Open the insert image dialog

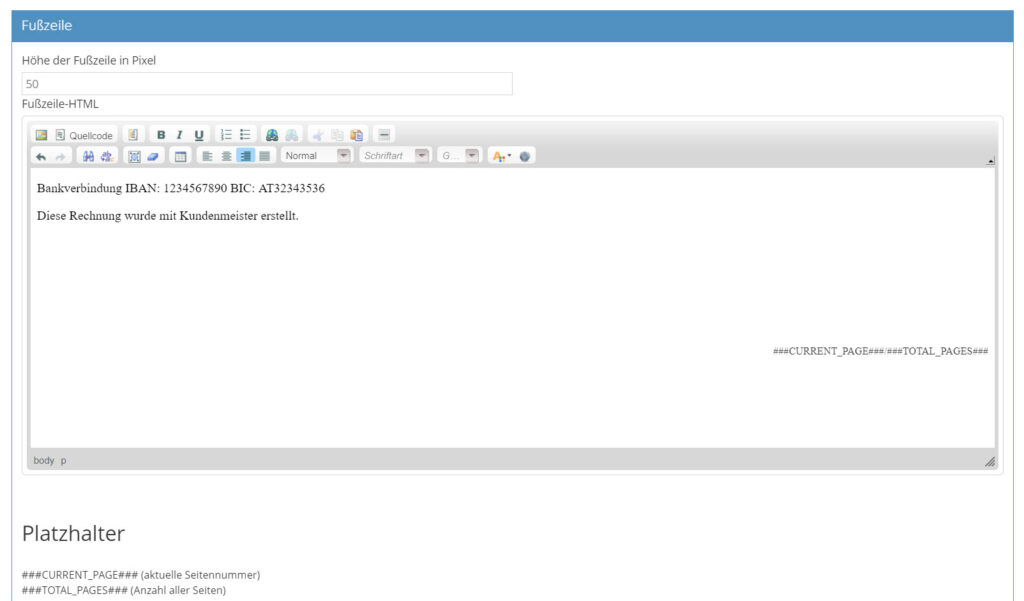pos(42,135)
